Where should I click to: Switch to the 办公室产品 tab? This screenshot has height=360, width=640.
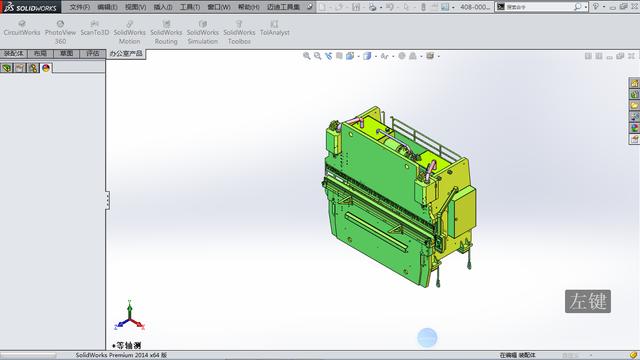(126, 53)
